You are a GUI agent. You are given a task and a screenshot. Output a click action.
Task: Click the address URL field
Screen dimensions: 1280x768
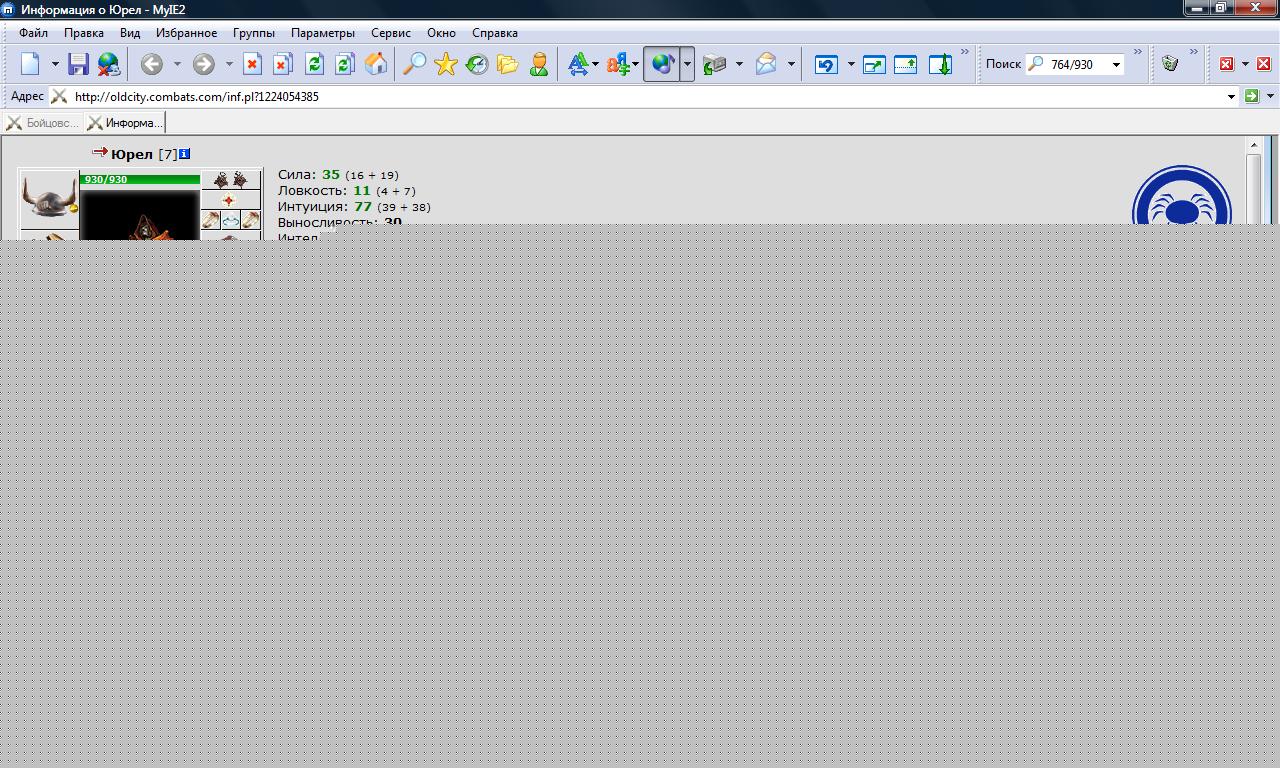[x=645, y=96]
